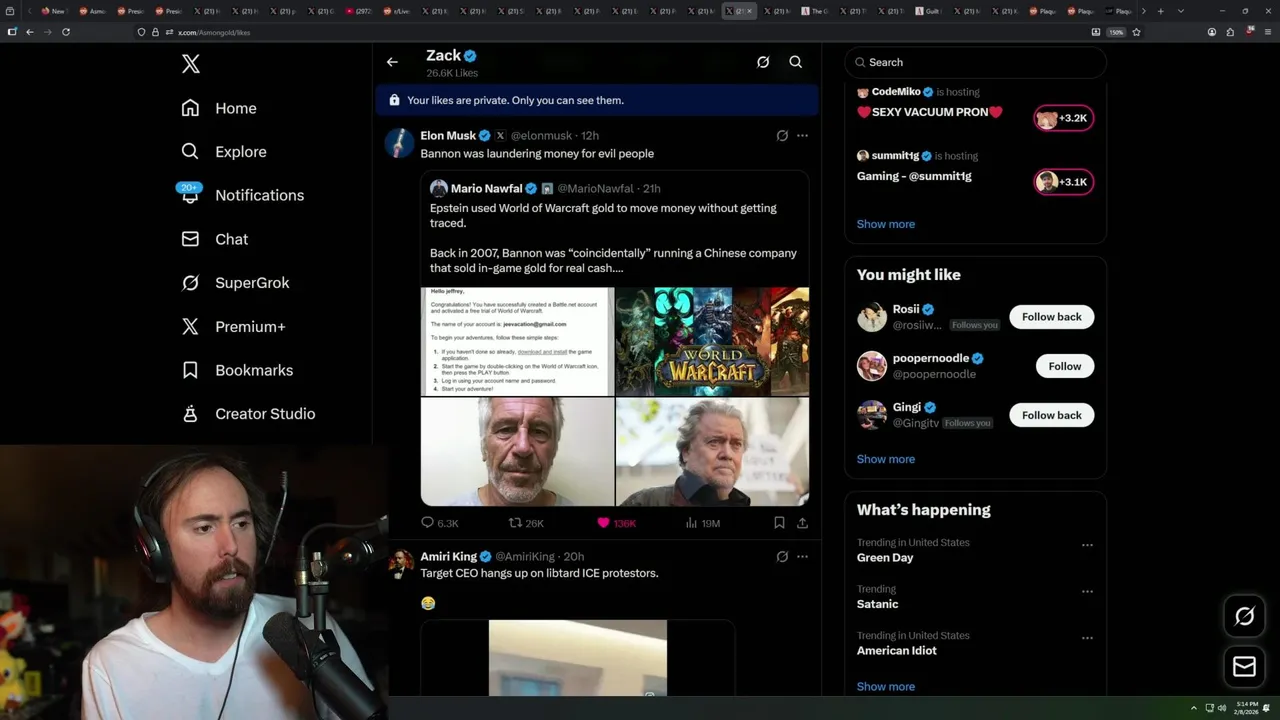
Task: Open poopernoodle profile from suggestions
Action: coord(930,358)
